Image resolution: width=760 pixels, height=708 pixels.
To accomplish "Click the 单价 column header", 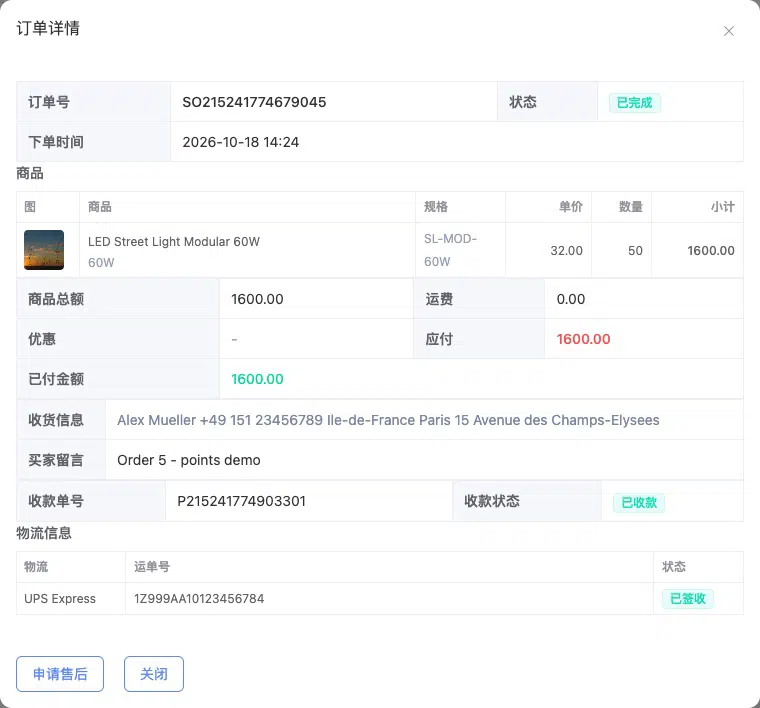I will coord(571,207).
